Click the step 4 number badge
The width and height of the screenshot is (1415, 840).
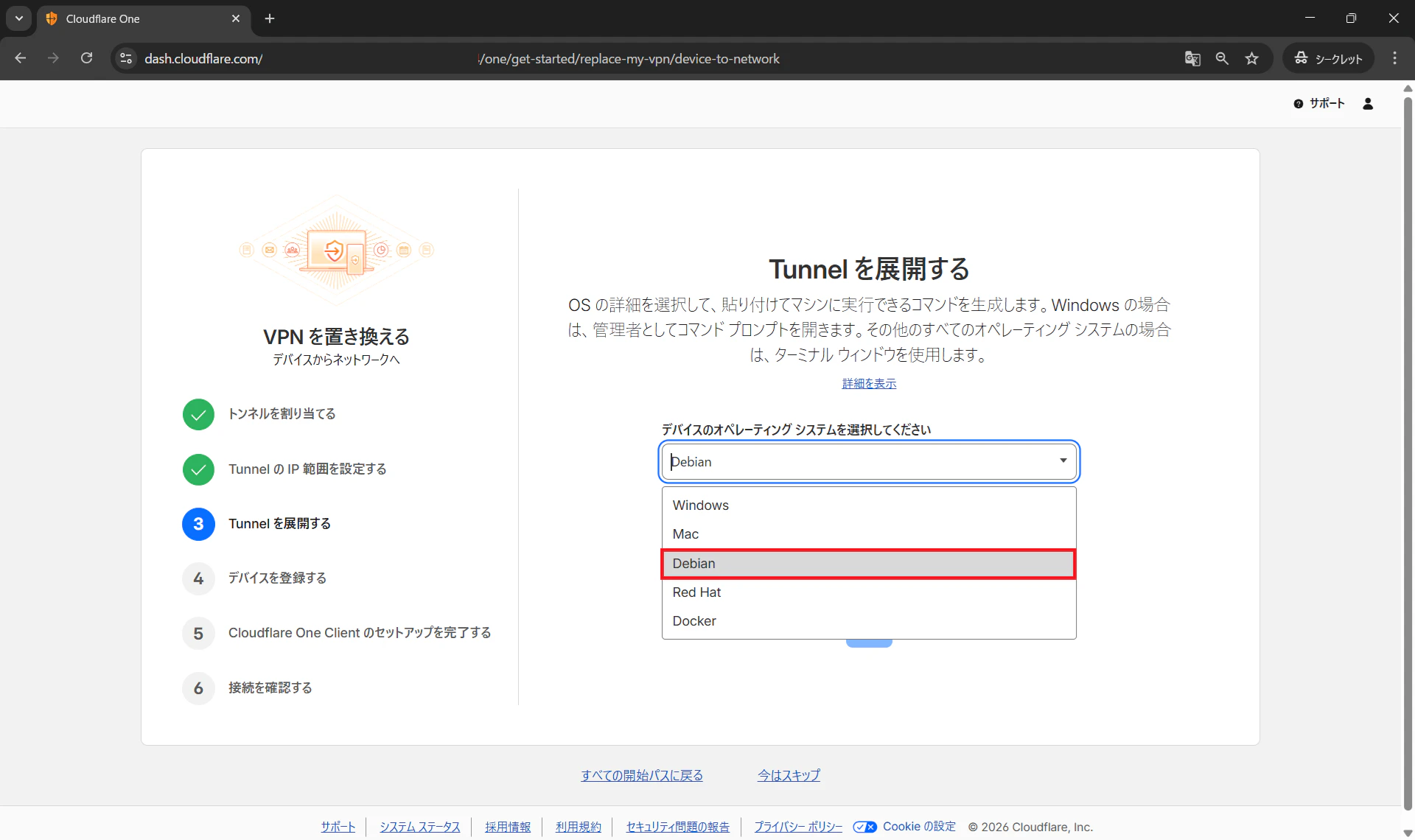tap(198, 578)
